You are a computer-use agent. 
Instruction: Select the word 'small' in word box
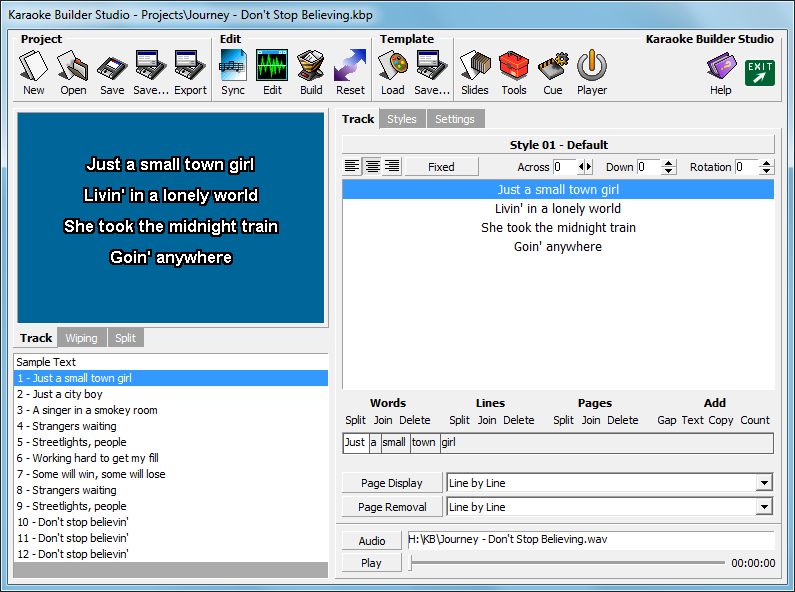394,442
